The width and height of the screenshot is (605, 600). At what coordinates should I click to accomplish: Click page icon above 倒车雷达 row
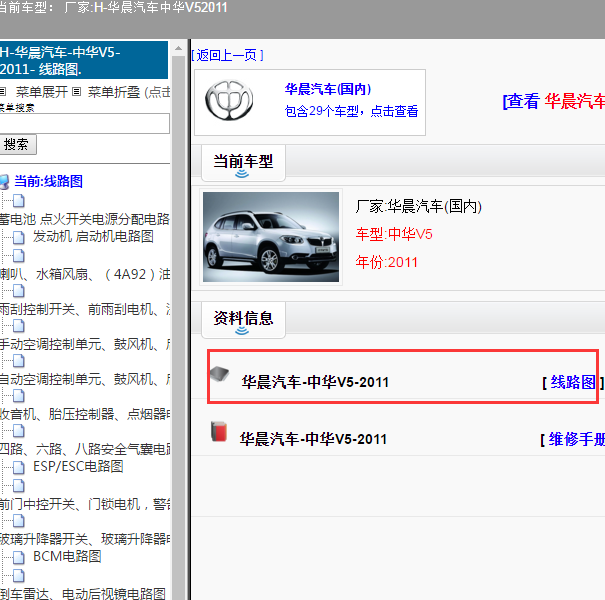[19, 576]
